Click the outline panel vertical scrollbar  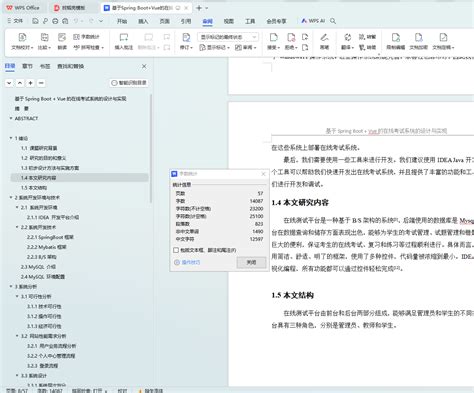(x=151, y=148)
